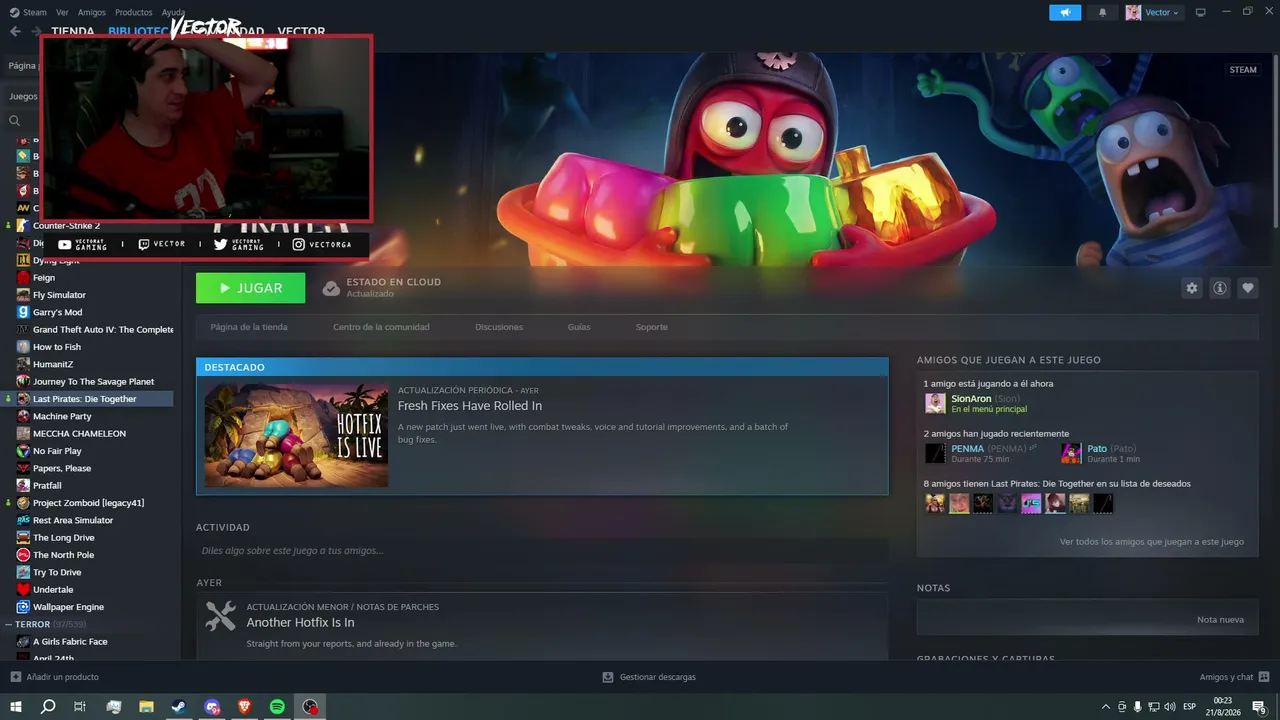
Task: Click Nota nueva in notes section
Action: click(1220, 620)
